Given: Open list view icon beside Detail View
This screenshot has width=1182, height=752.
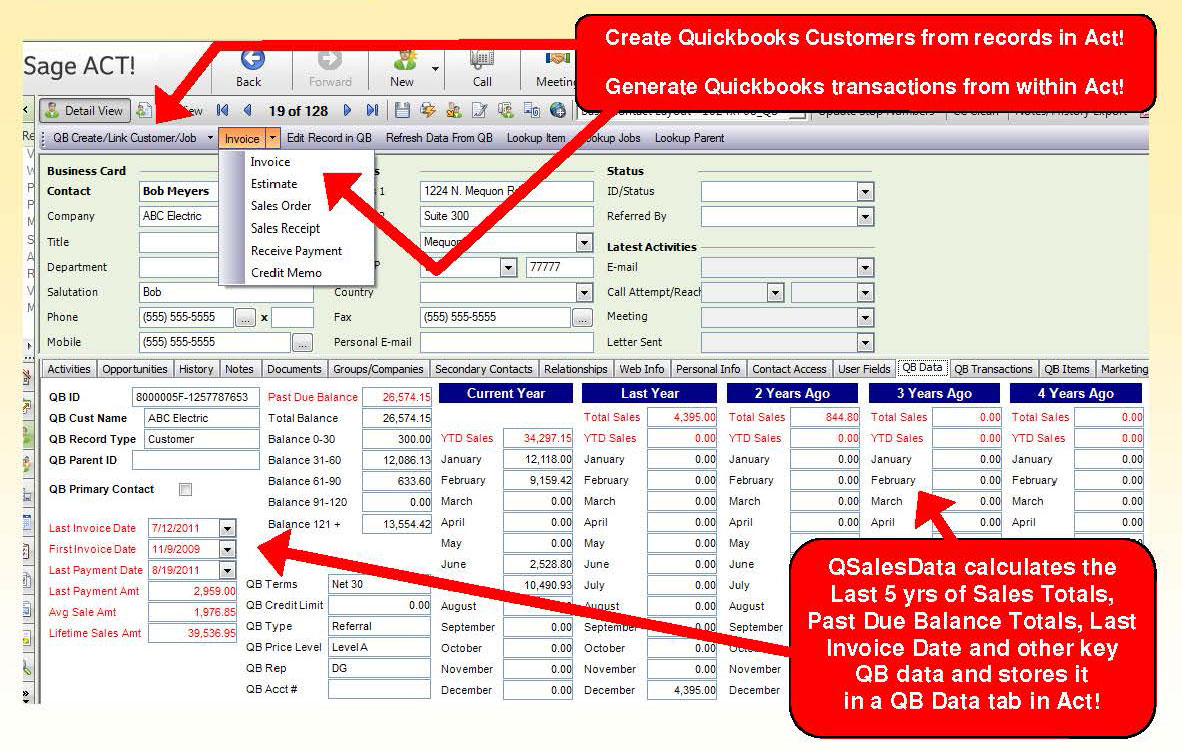Looking at the screenshot, I should pos(144,111).
